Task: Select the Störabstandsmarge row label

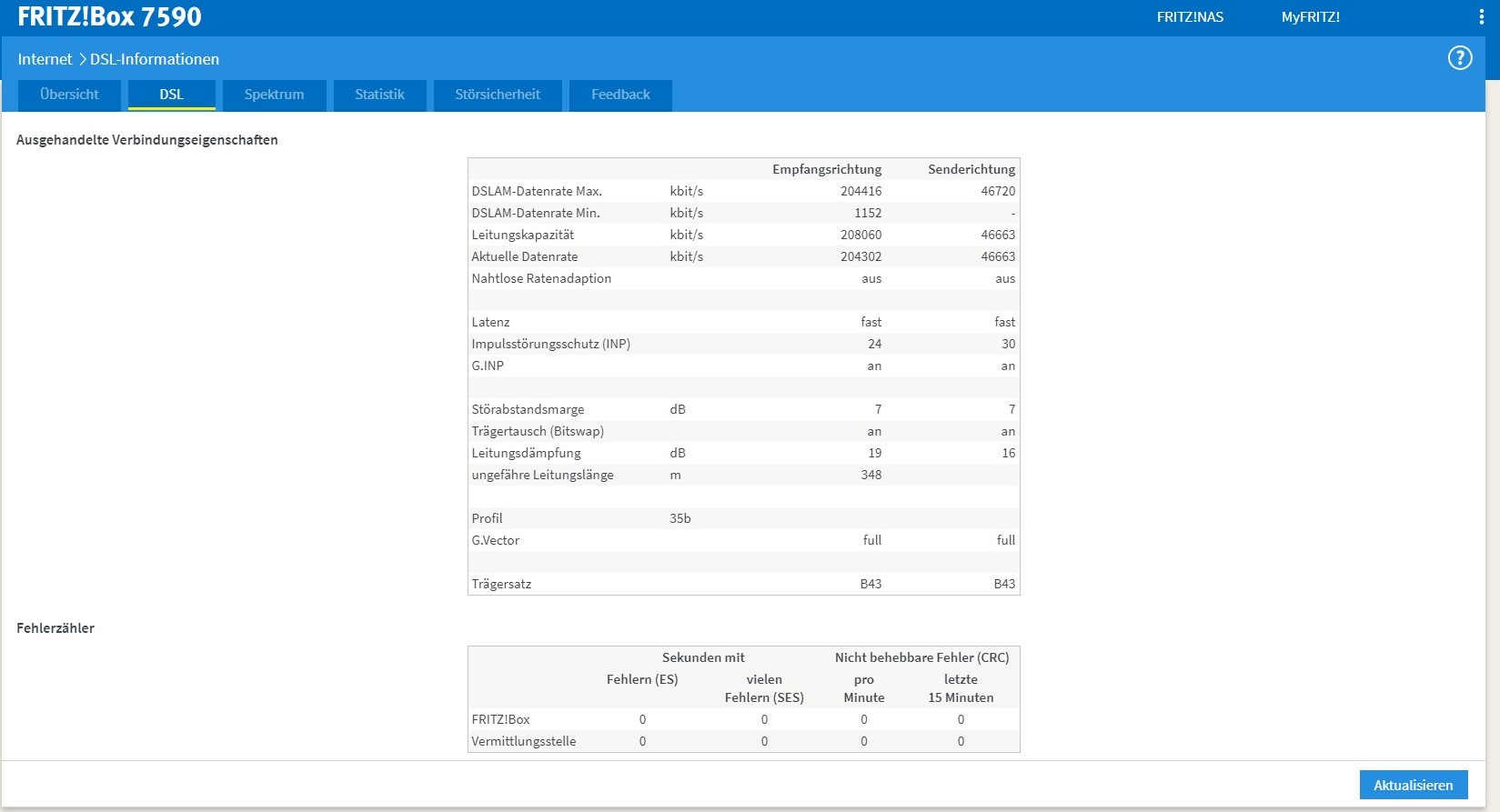Action: [528, 409]
